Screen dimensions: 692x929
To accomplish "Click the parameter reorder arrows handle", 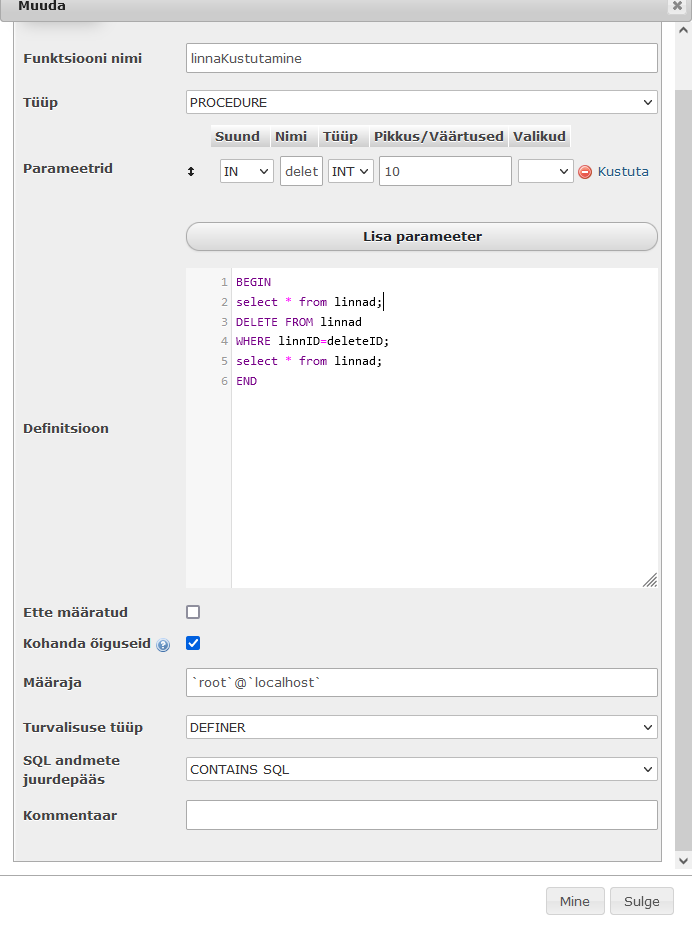I will point(191,172).
